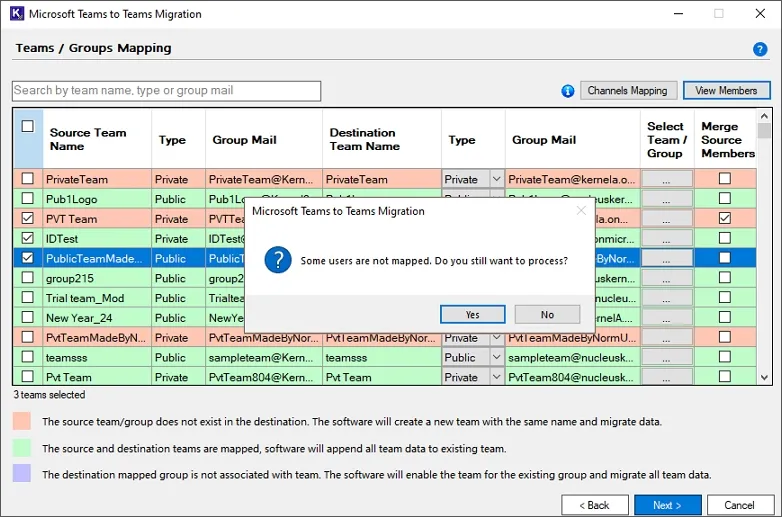Check the Pvt Team row checkbox
782x517 pixels.
pos(28,376)
